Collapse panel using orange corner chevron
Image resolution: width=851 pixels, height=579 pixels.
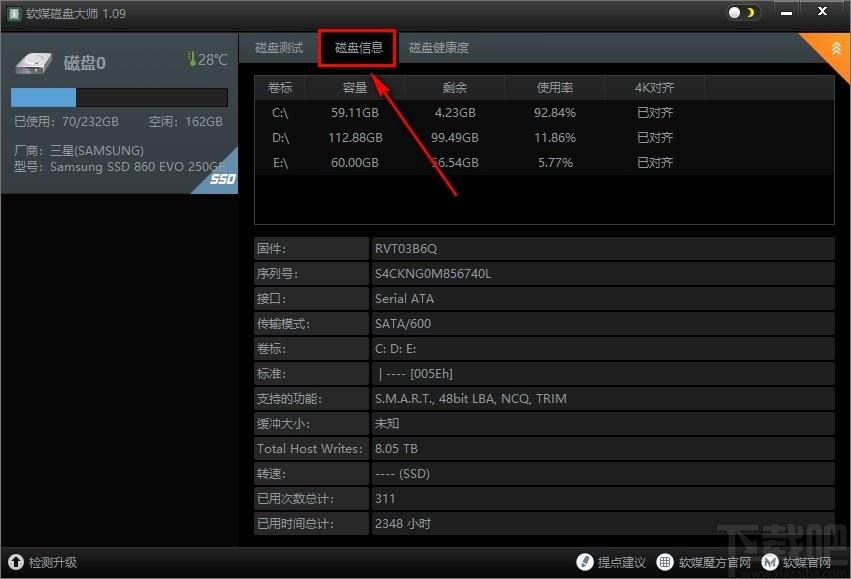(836, 49)
